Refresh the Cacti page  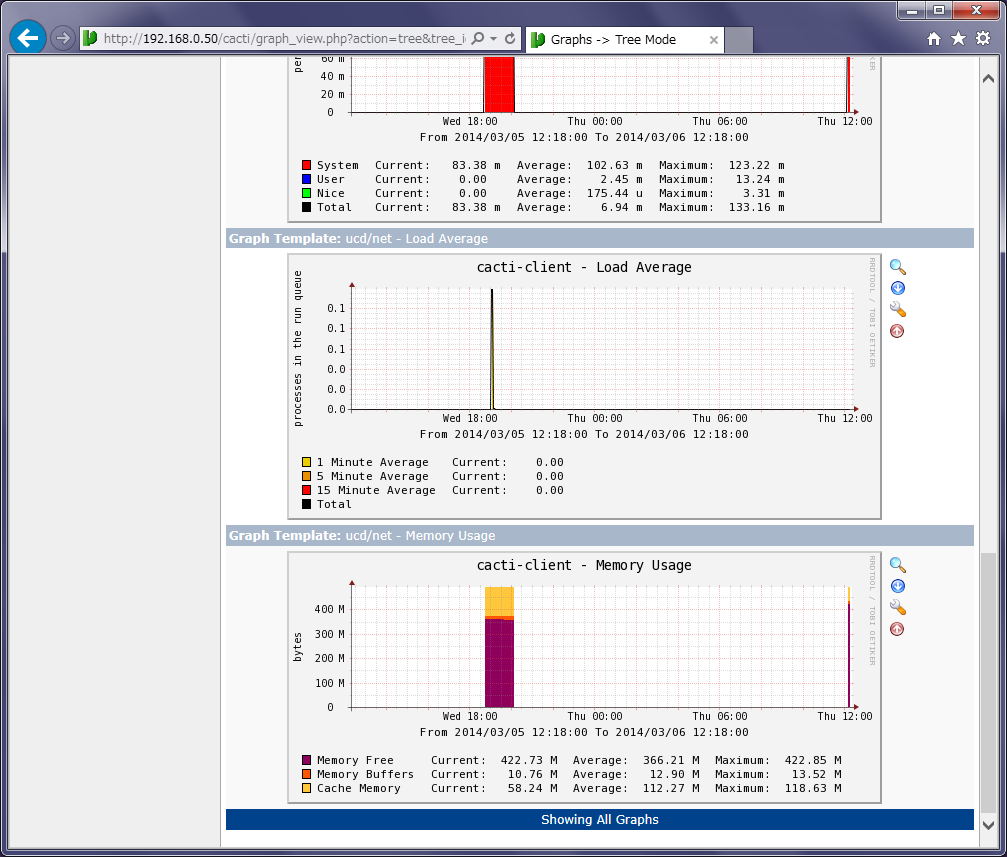510,39
